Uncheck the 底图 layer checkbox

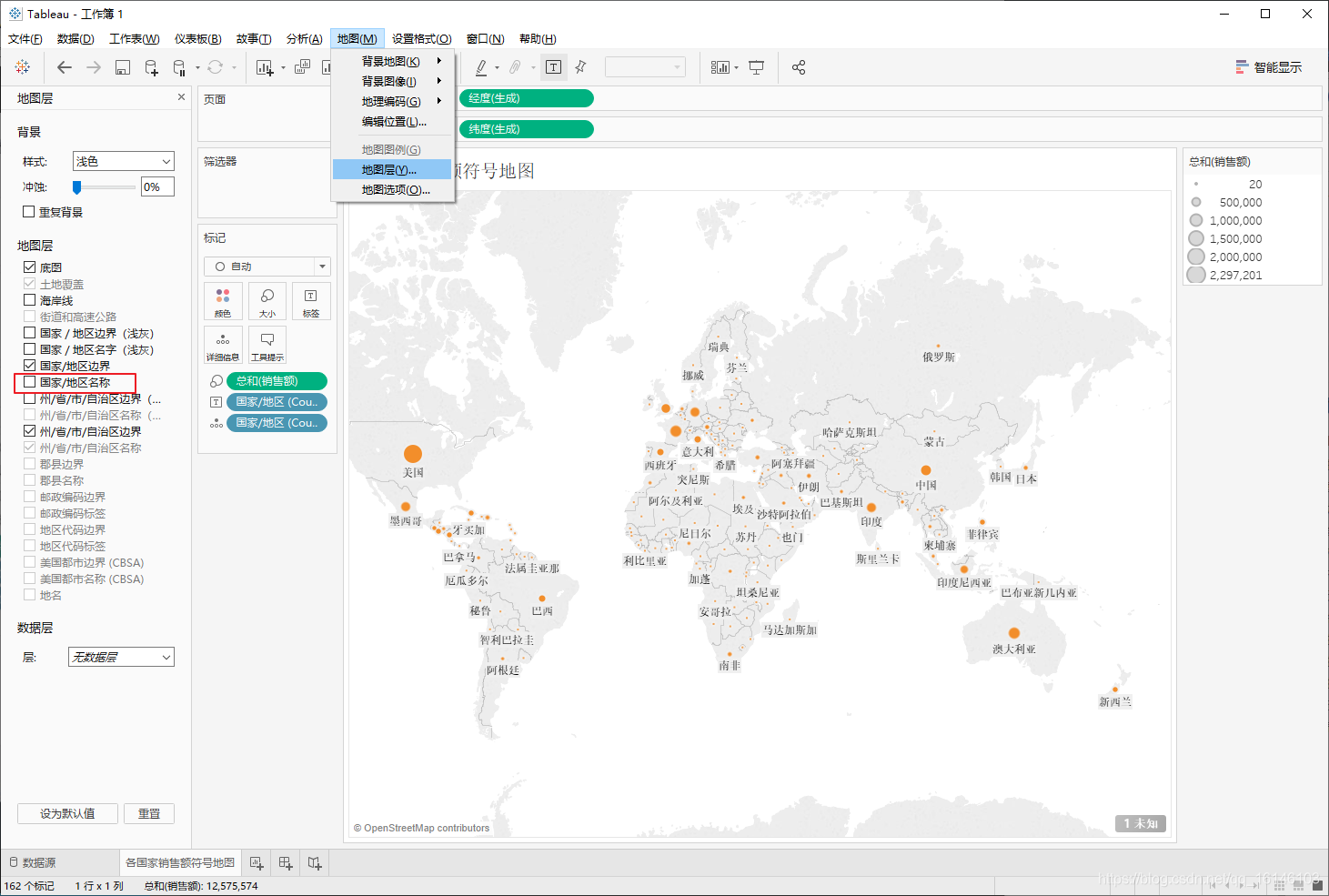point(29,267)
